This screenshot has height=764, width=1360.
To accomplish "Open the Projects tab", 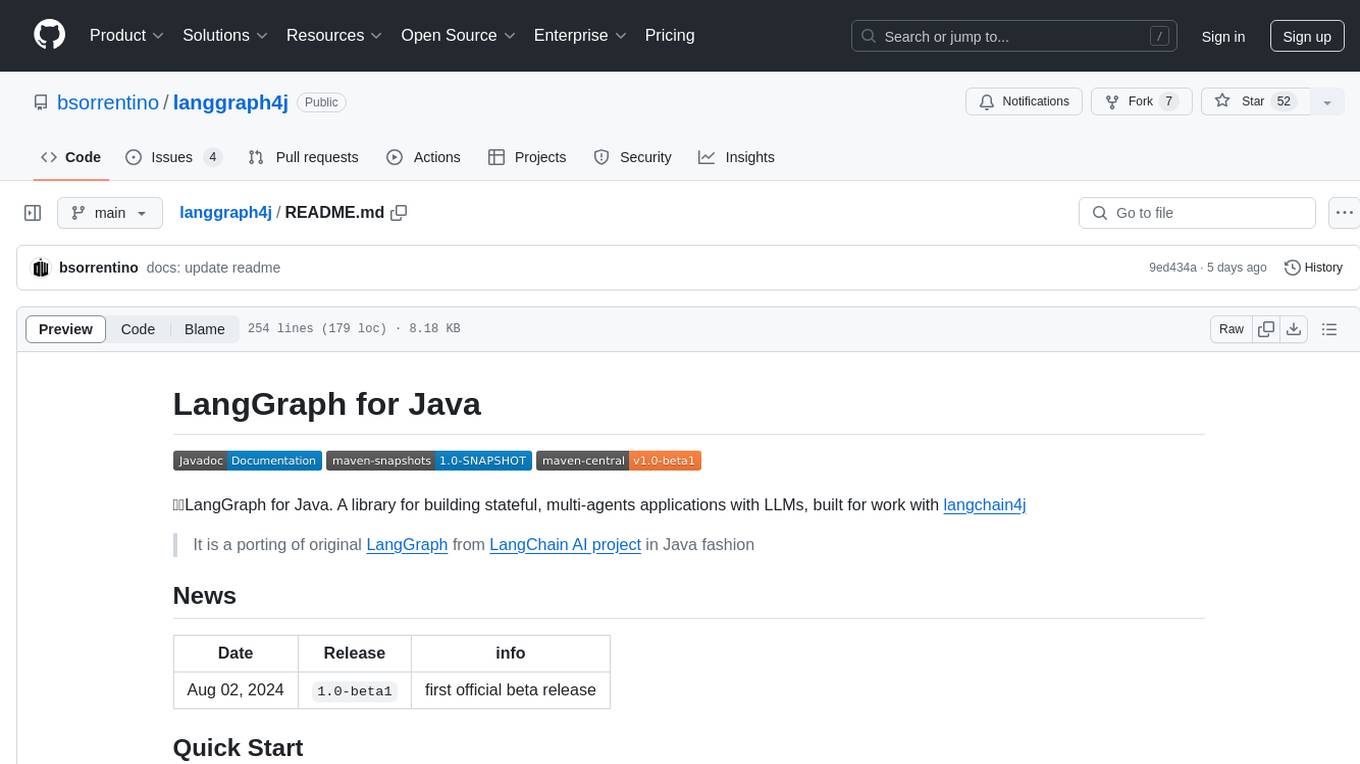I will [527, 157].
